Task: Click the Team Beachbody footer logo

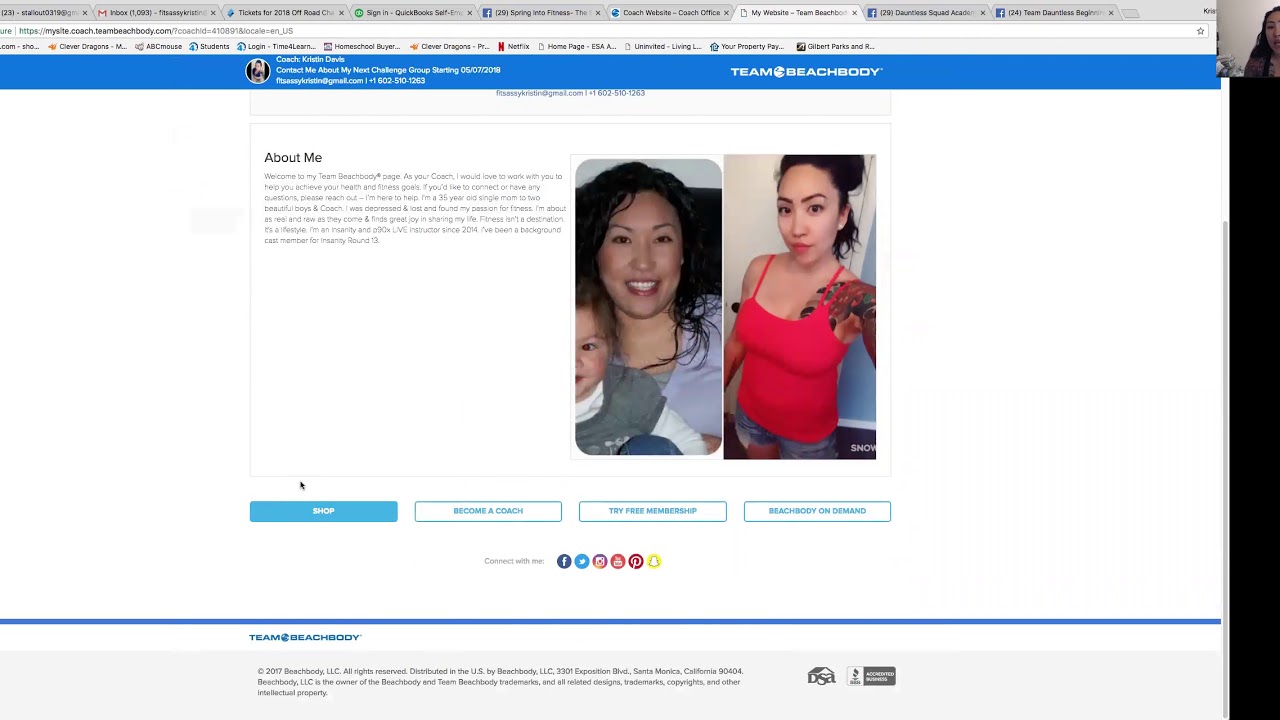Action: tap(305, 637)
